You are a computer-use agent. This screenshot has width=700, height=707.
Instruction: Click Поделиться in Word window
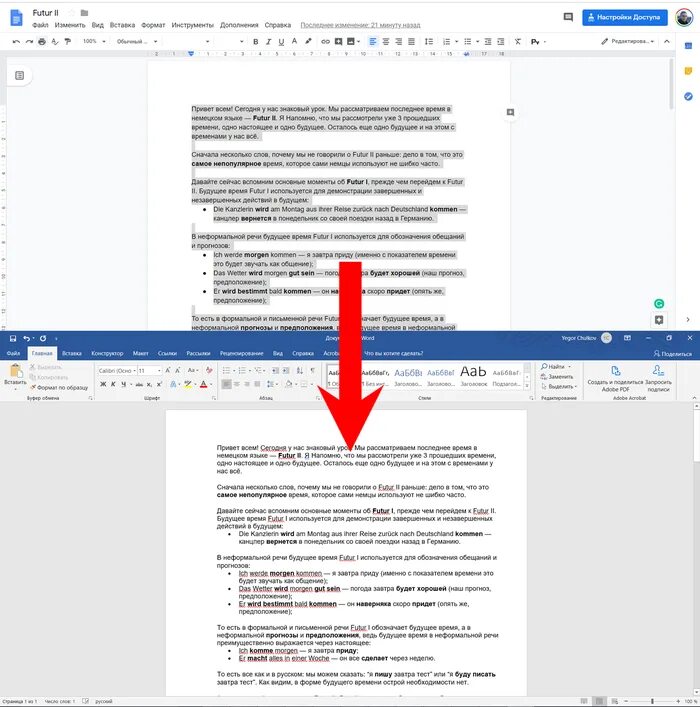[x=672, y=354]
